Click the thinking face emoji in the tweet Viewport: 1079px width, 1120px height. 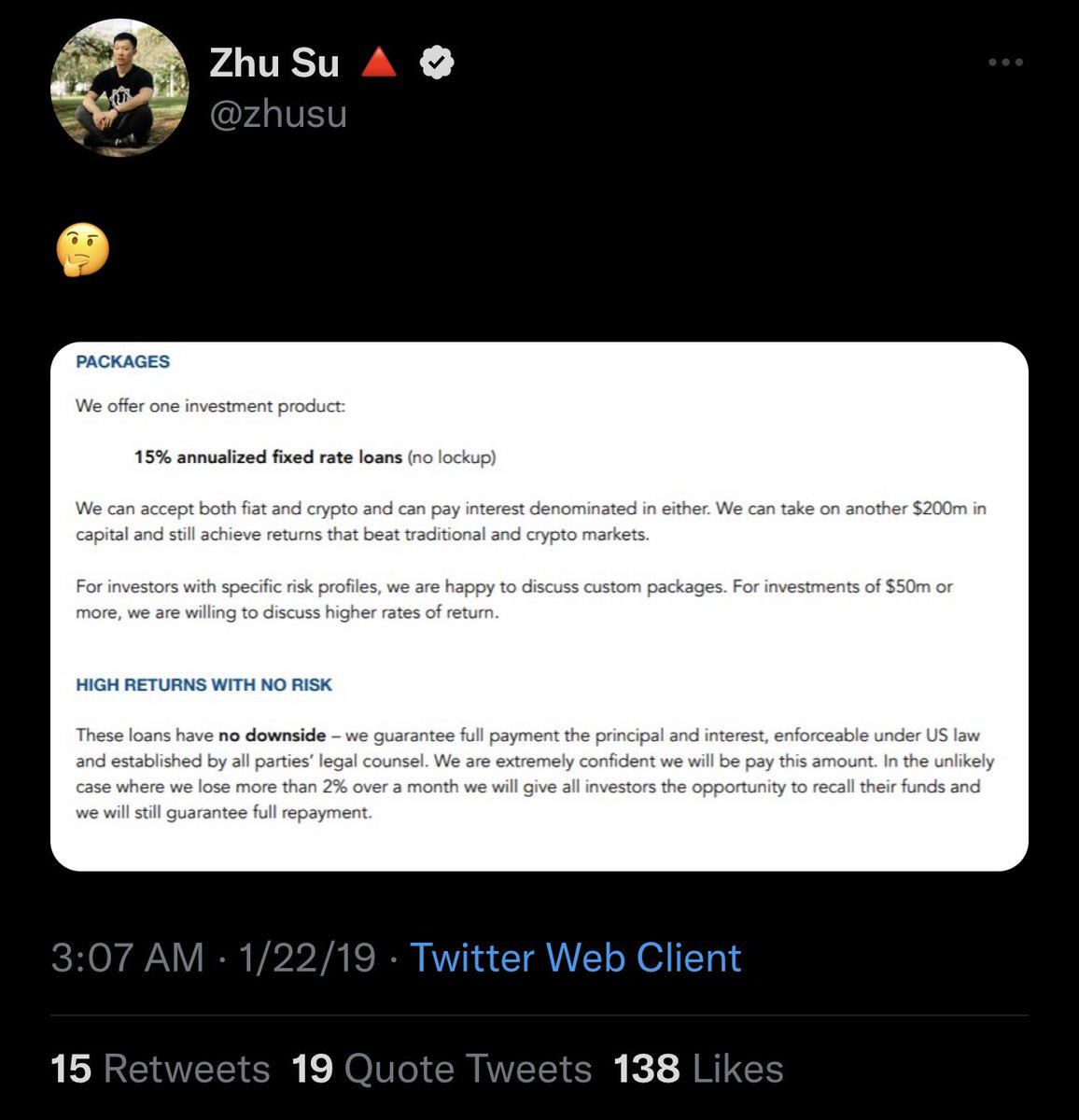tap(82, 250)
